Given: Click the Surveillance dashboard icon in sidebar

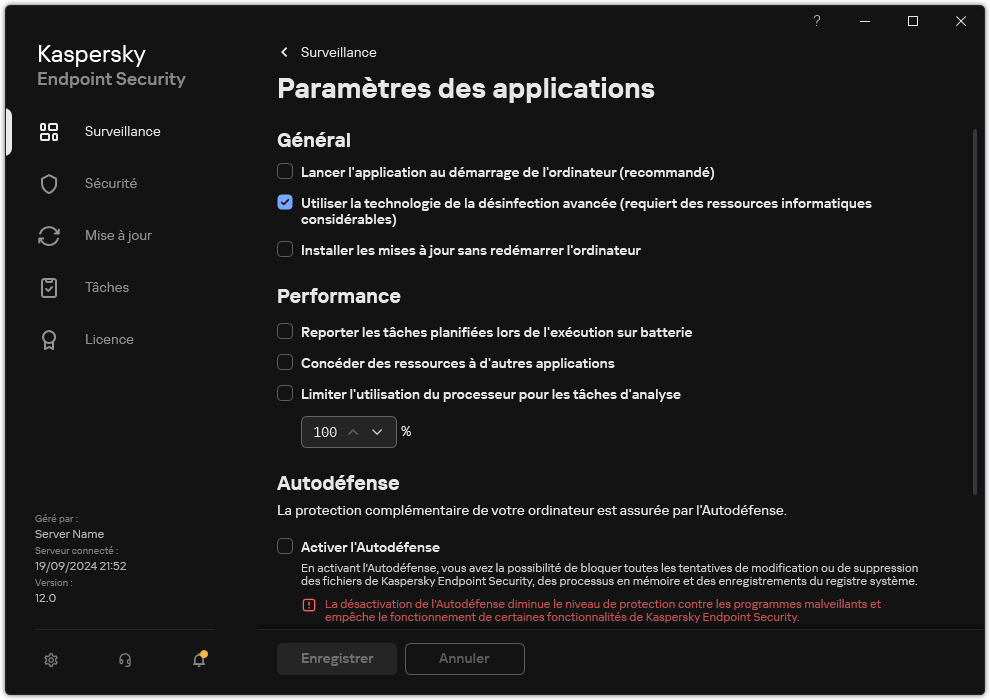Looking at the screenshot, I should (49, 132).
